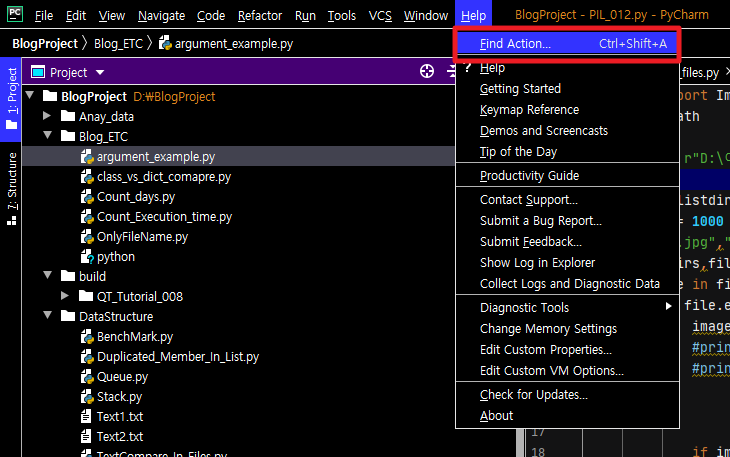
Task: Click the Text1.txt text file icon
Action: pos(86,417)
